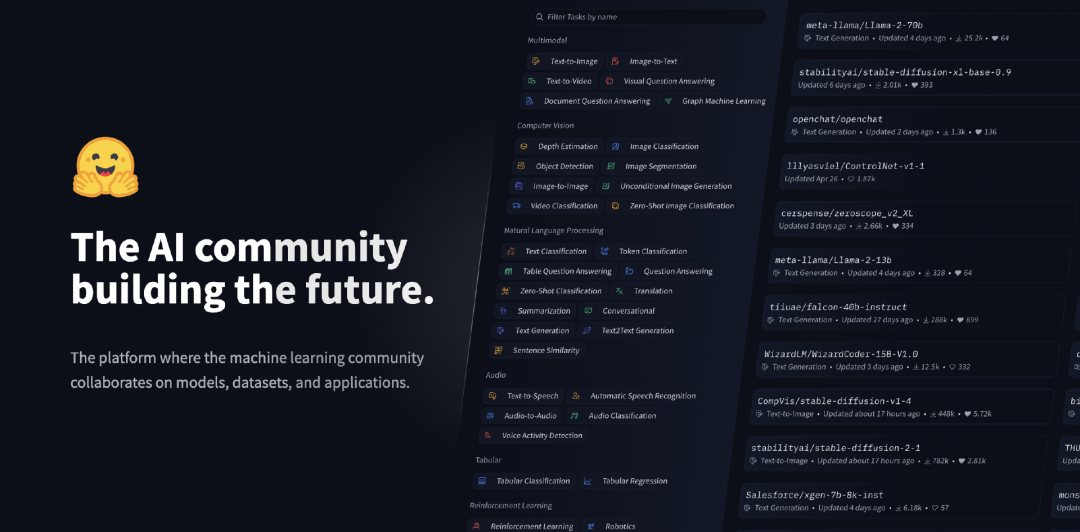Click the Image Classification icon
The width and height of the screenshot is (1080, 532).
coord(615,147)
